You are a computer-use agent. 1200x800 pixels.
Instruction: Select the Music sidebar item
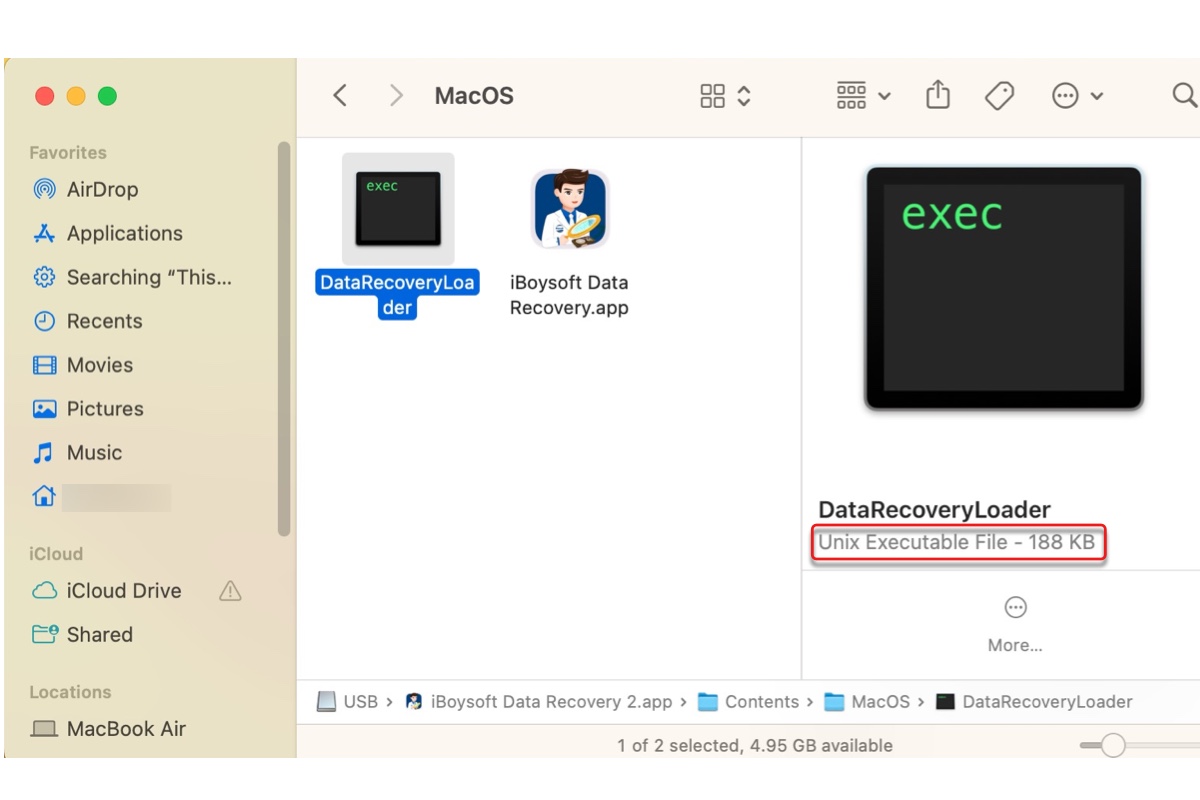coord(93,453)
